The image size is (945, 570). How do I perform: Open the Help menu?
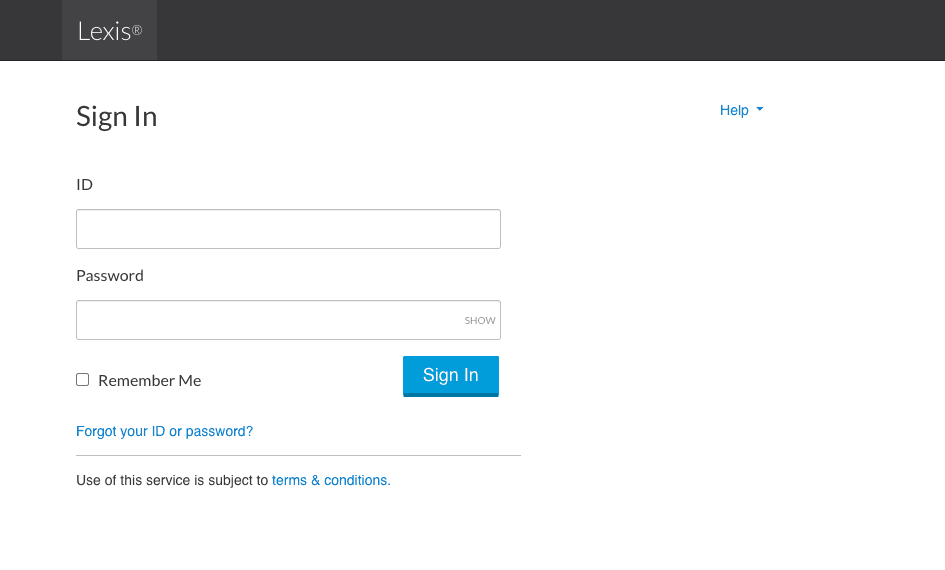[x=741, y=110]
